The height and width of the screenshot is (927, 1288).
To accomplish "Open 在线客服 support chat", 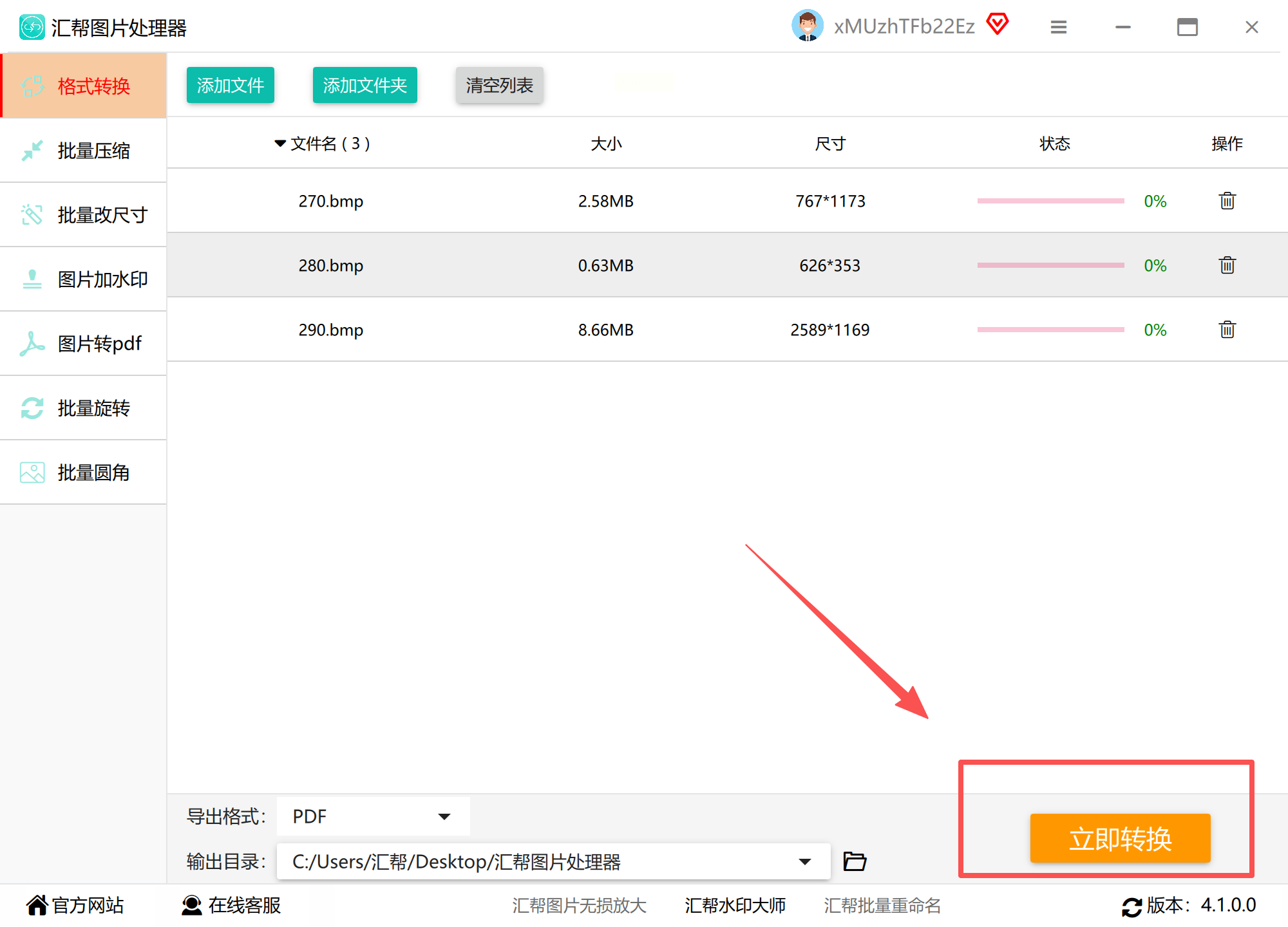I will pos(232,905).
